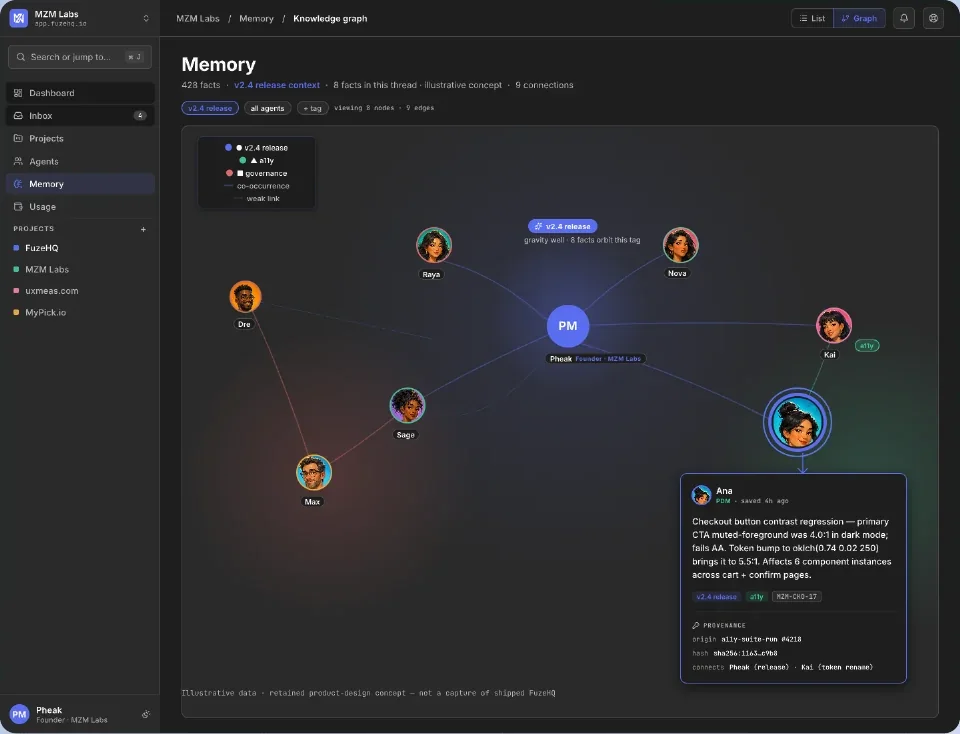Click the a11y legend entry

[257, 160]
